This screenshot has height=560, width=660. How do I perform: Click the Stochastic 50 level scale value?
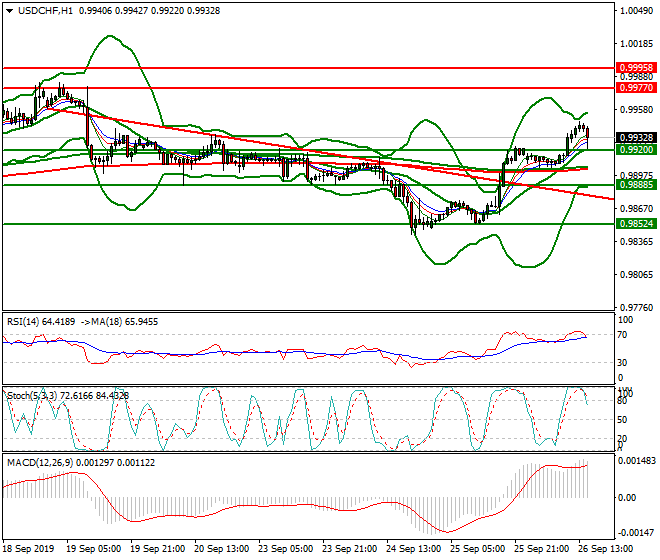622,420
